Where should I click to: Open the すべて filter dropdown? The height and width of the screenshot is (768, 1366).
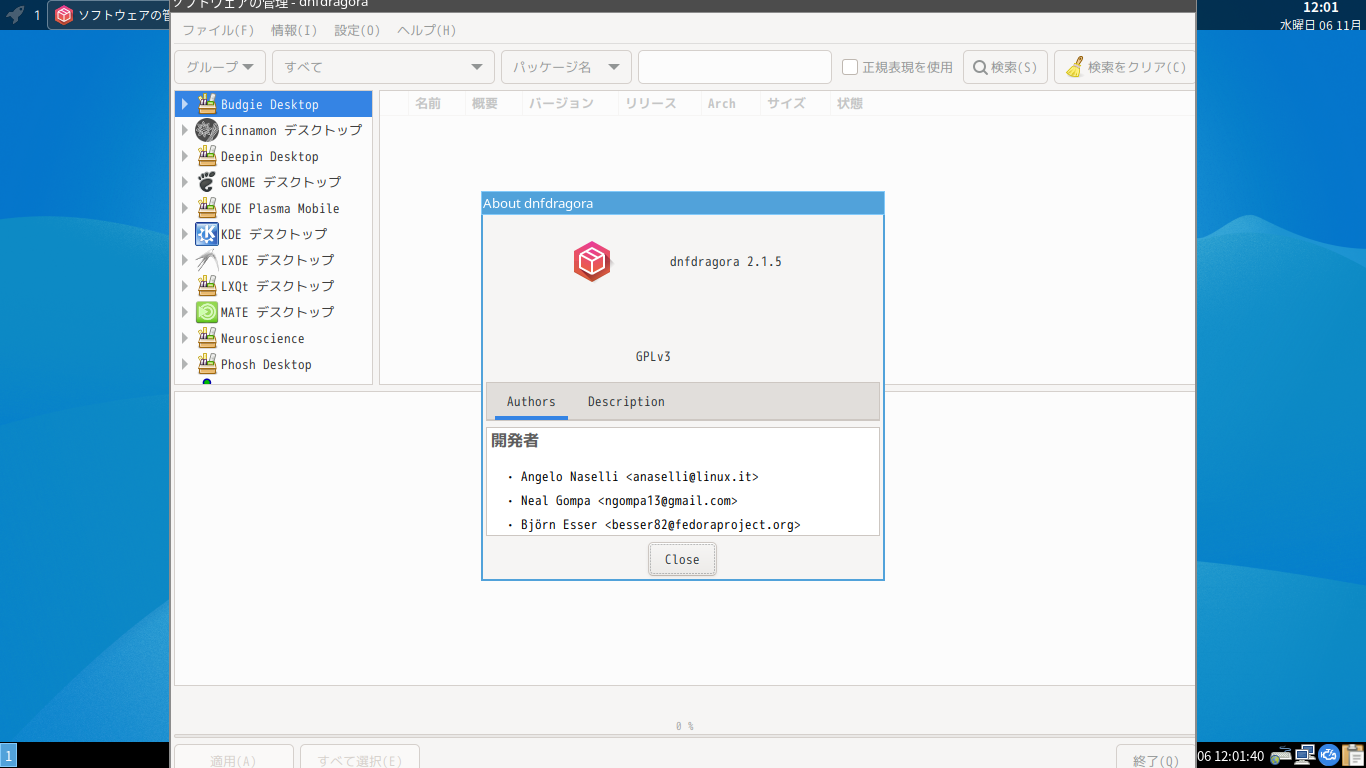(383, 67)
